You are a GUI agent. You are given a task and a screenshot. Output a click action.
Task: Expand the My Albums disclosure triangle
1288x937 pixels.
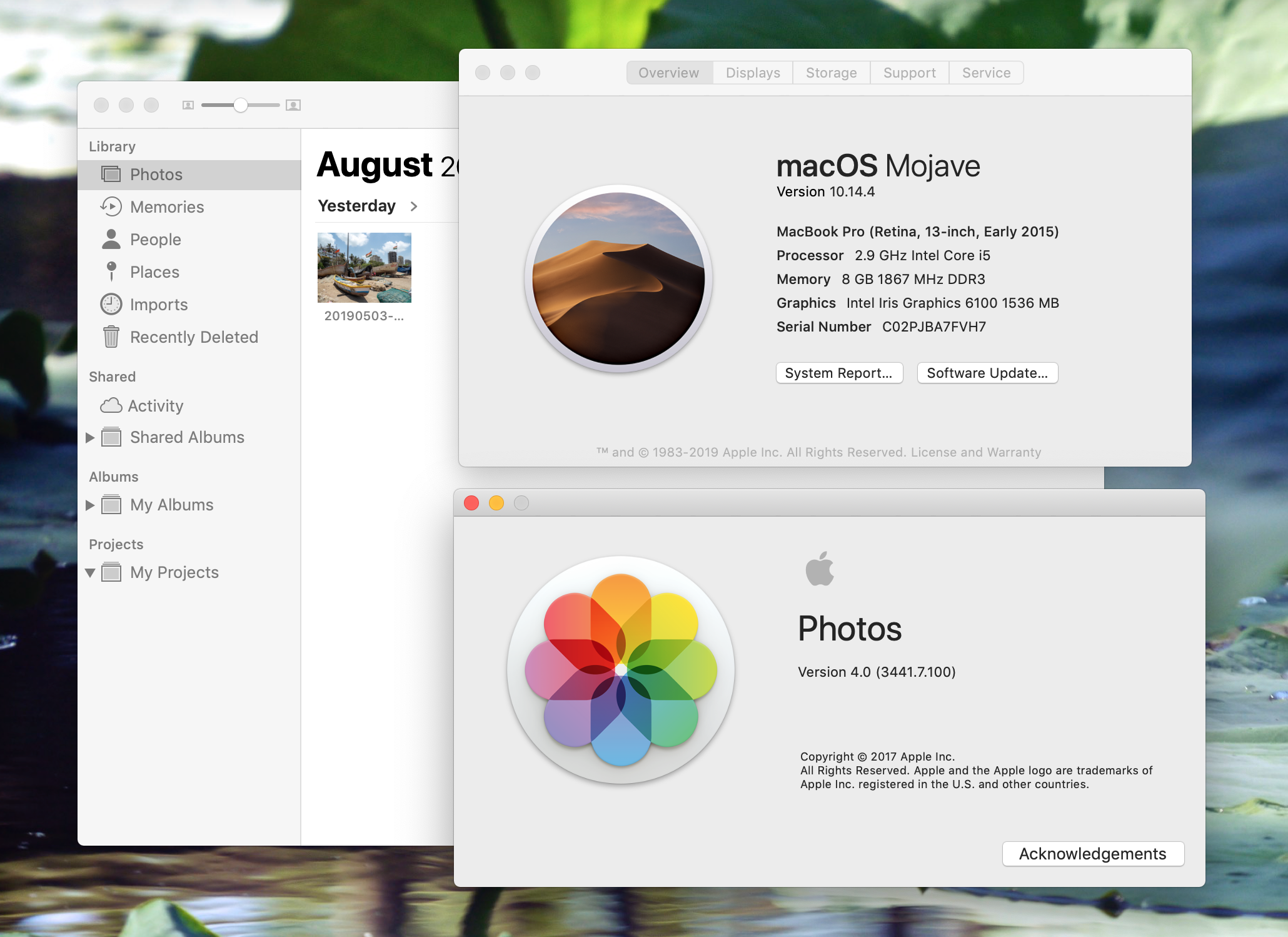pyautogui.click(x=90, y=505)
